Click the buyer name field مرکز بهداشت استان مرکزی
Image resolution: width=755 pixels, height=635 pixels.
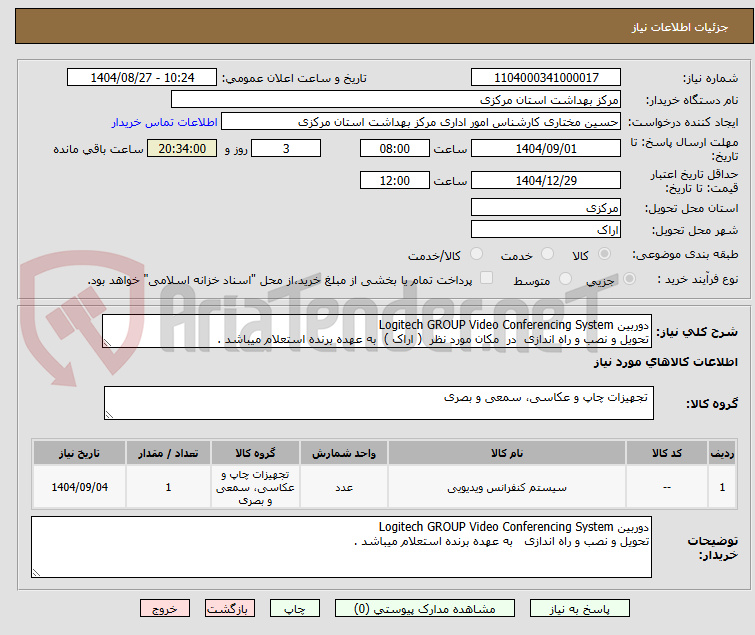396,100
